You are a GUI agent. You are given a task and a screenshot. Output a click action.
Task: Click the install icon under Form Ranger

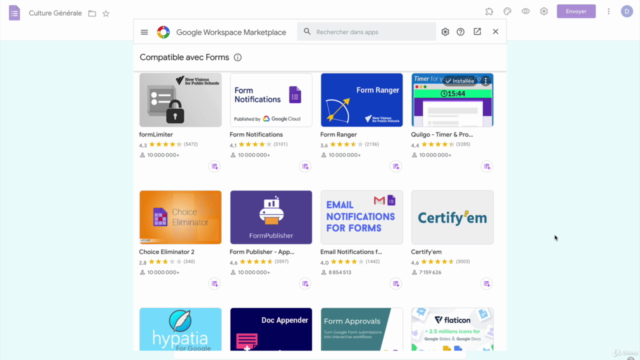click(396, 167)
